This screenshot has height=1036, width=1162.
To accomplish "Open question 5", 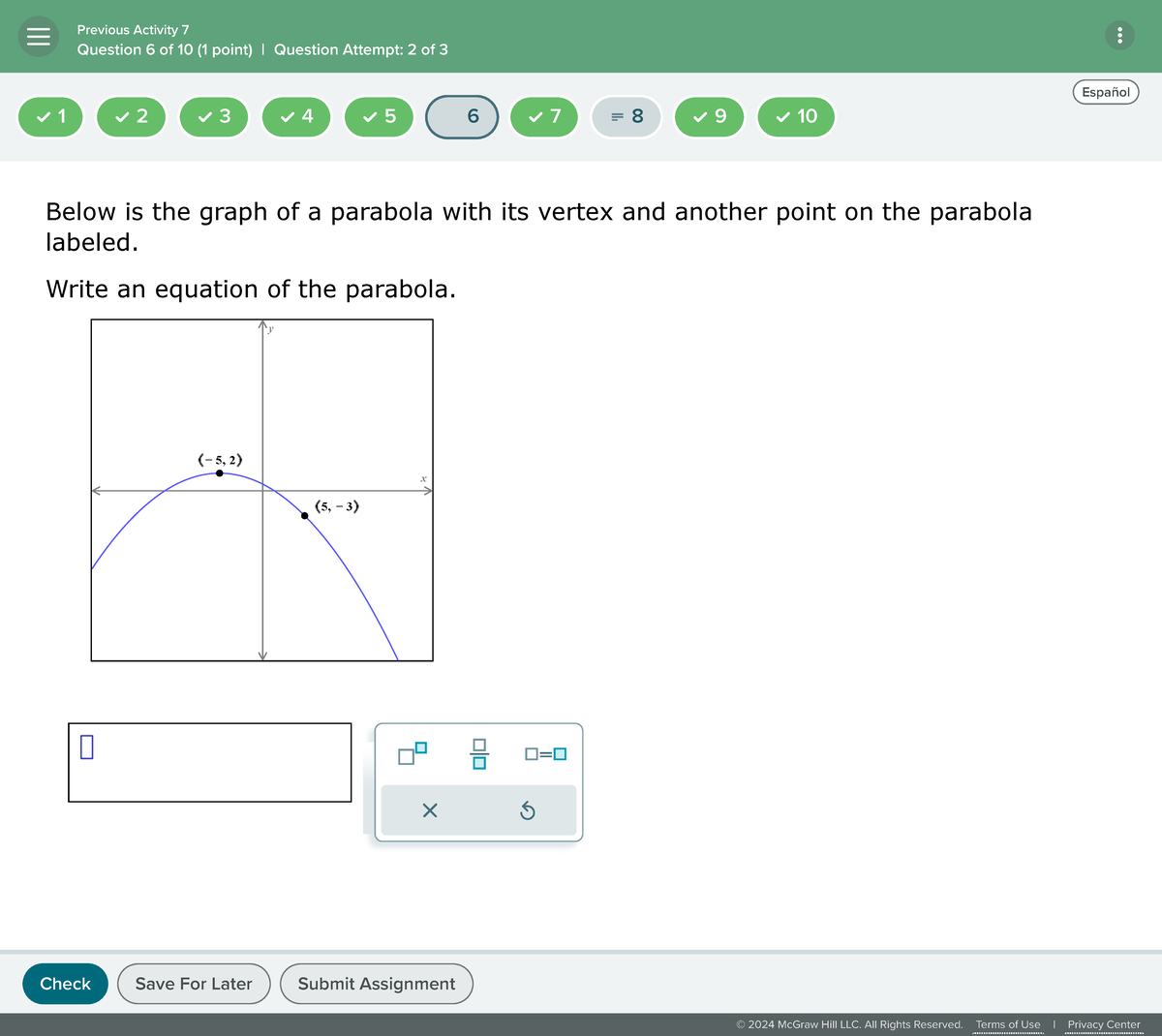I will click(x=379, y=116).
